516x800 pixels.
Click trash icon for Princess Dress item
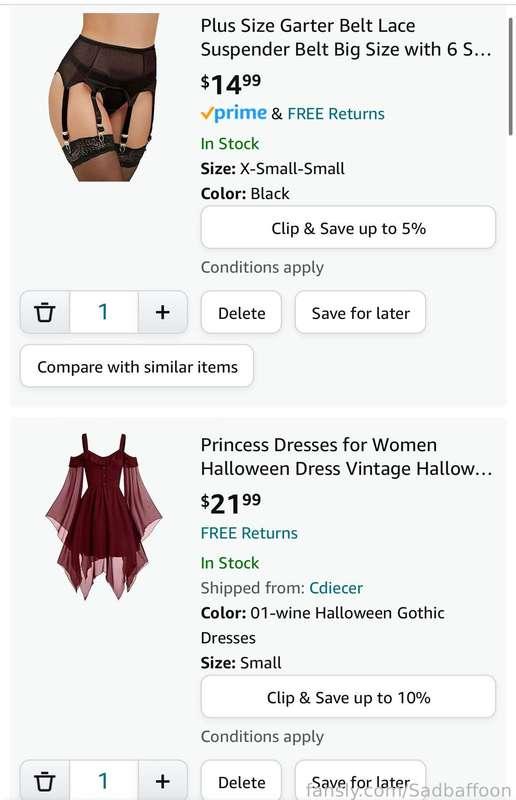[45, 781]
